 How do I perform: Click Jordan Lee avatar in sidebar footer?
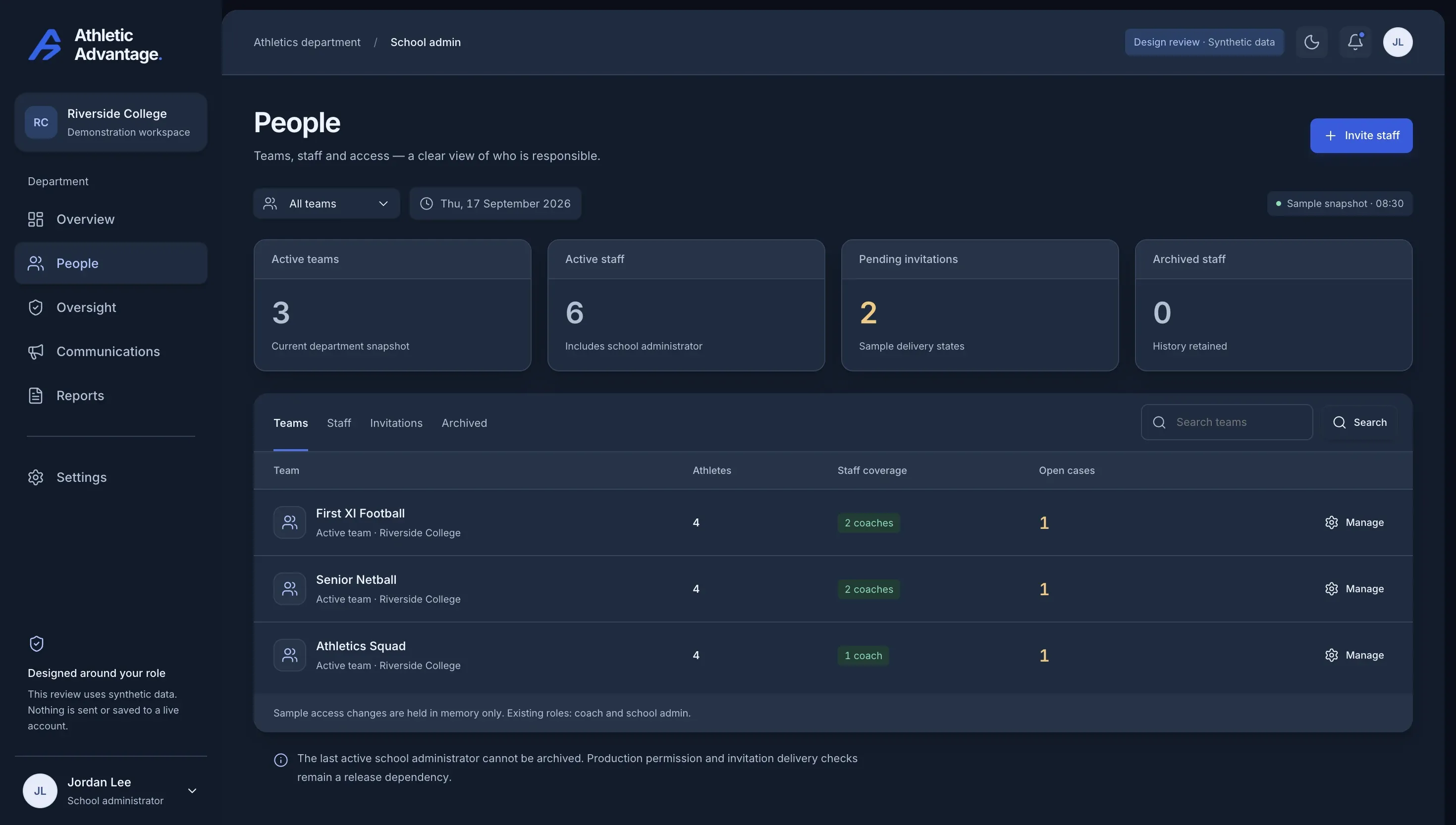pos(40,791)
